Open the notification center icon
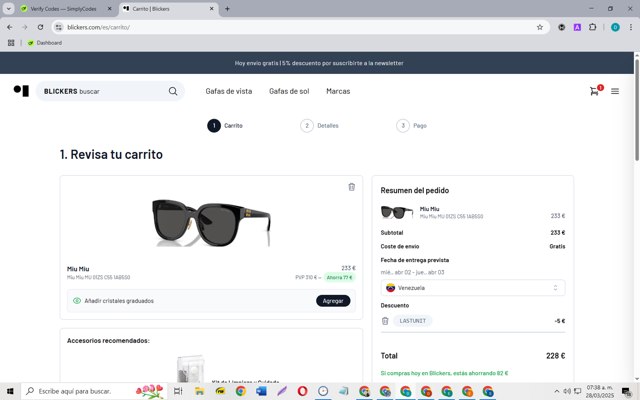The width and height of the screenshot is (640, 400). (x=626, y=391)
